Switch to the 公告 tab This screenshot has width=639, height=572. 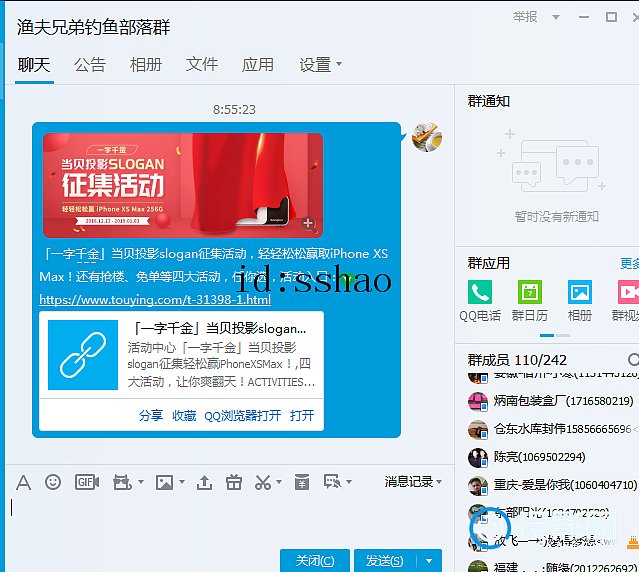pyautogui.click(x=90, y=65)
